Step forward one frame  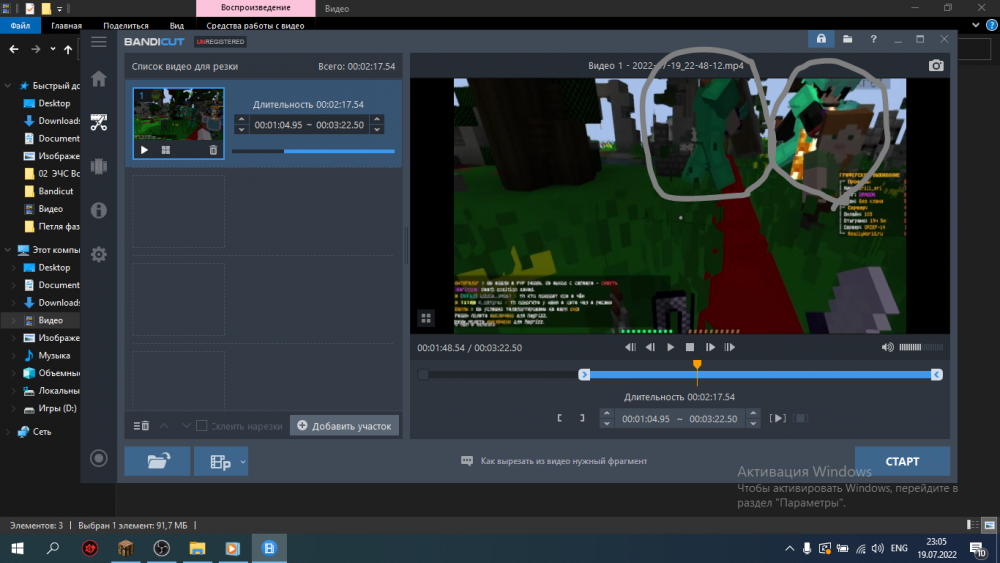click(x=710, y=347)
